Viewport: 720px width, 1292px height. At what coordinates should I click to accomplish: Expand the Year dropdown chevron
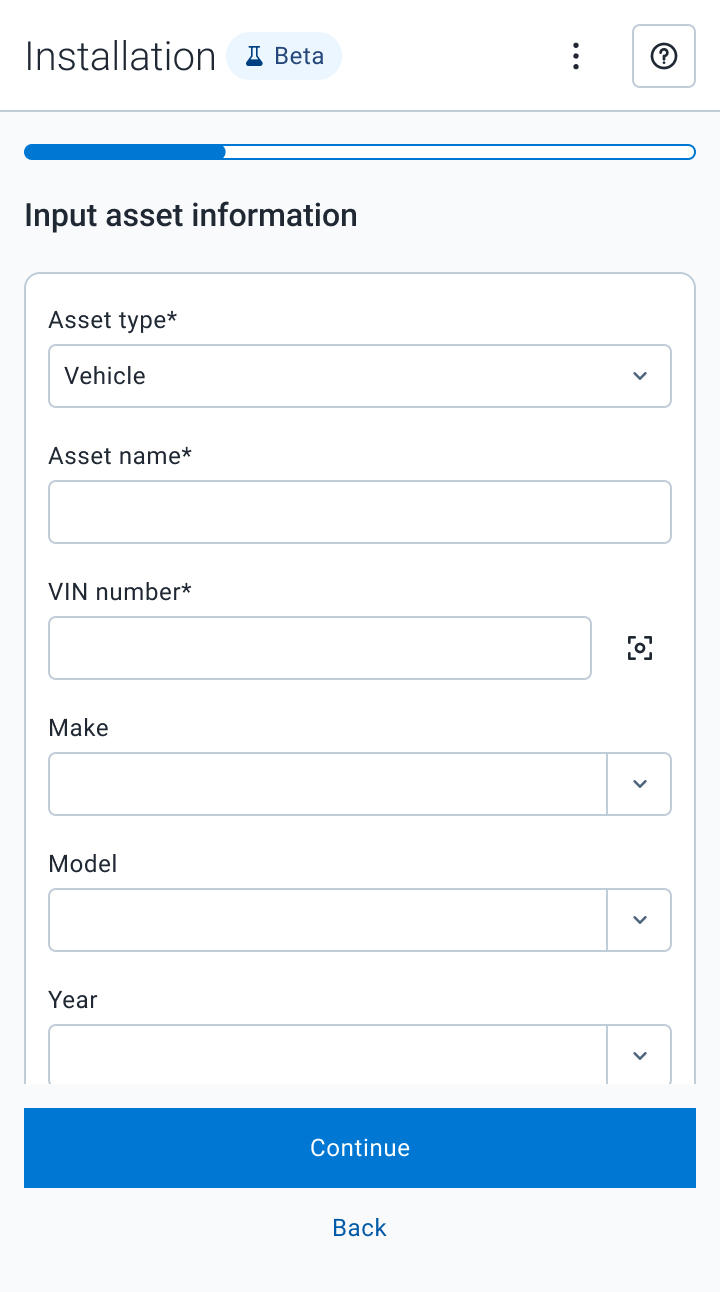coord(640,1055)
